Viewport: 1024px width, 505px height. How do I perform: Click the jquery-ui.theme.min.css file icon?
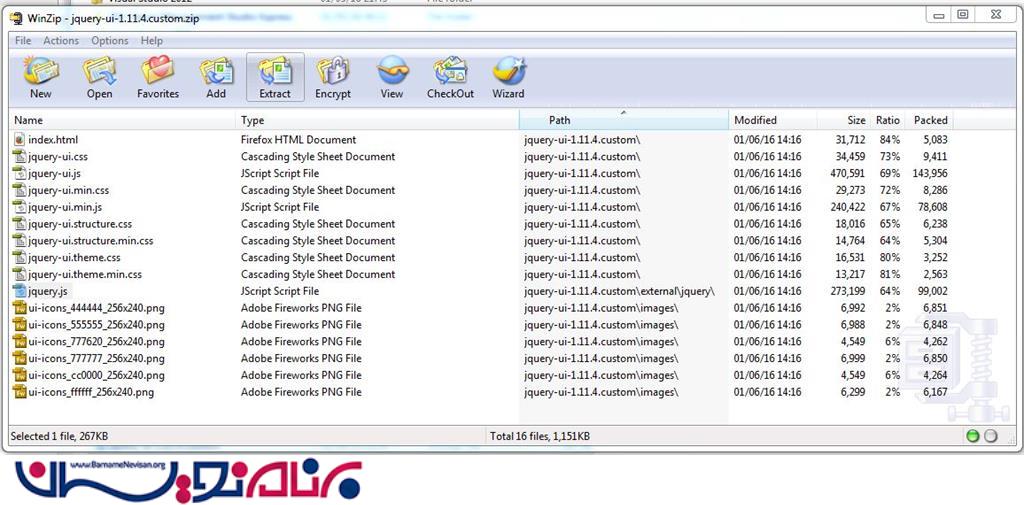pos(19,274)
